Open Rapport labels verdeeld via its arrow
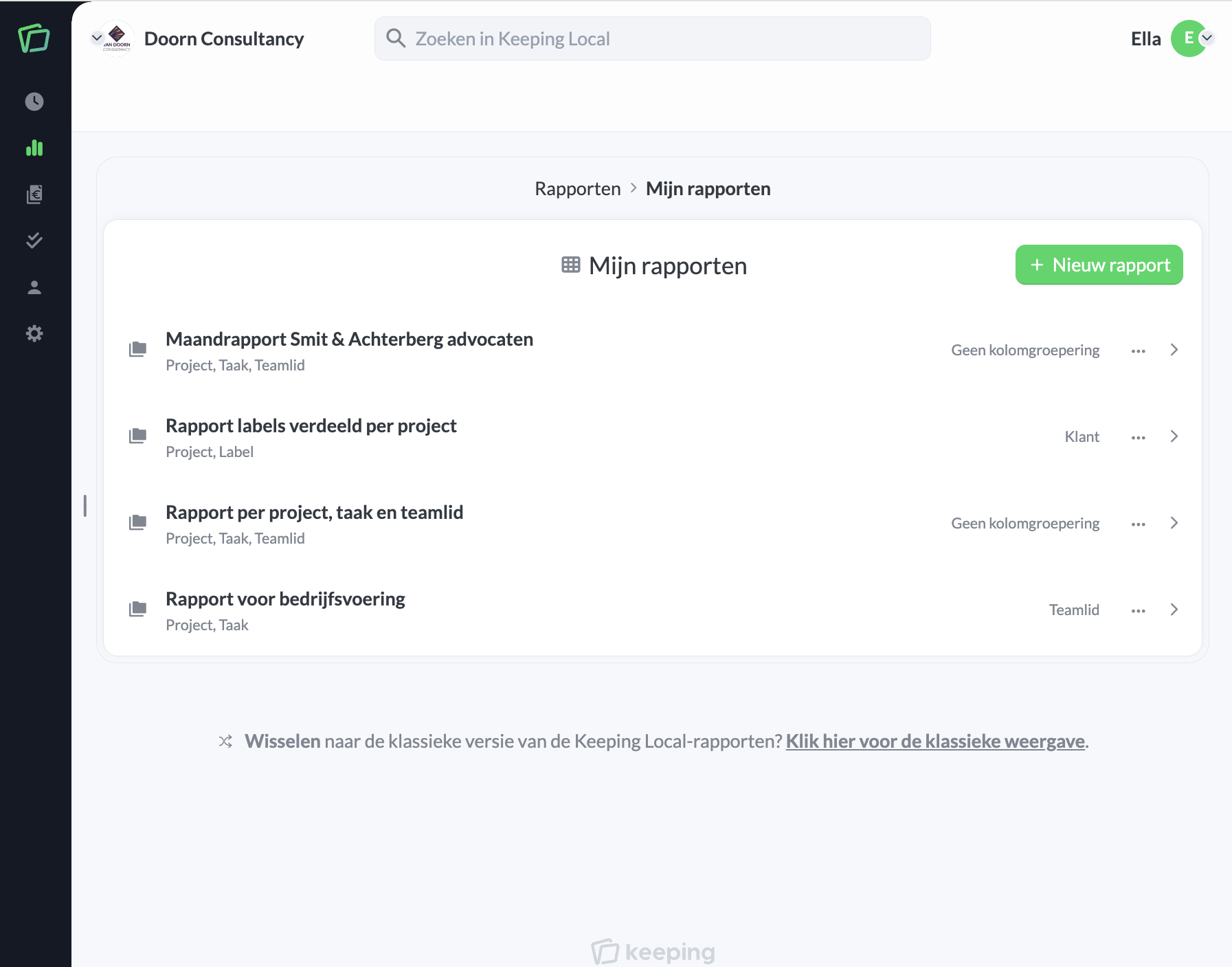 (1174, 436)
